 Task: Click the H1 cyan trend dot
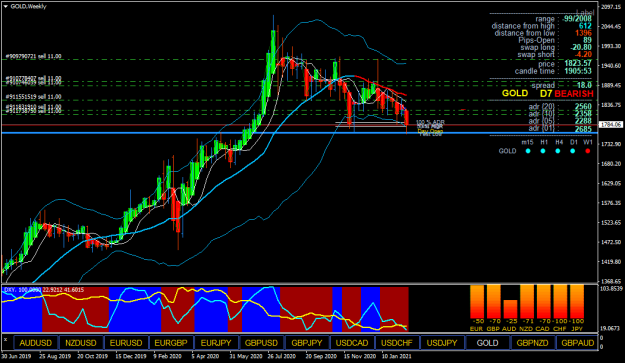coord(542,151)
